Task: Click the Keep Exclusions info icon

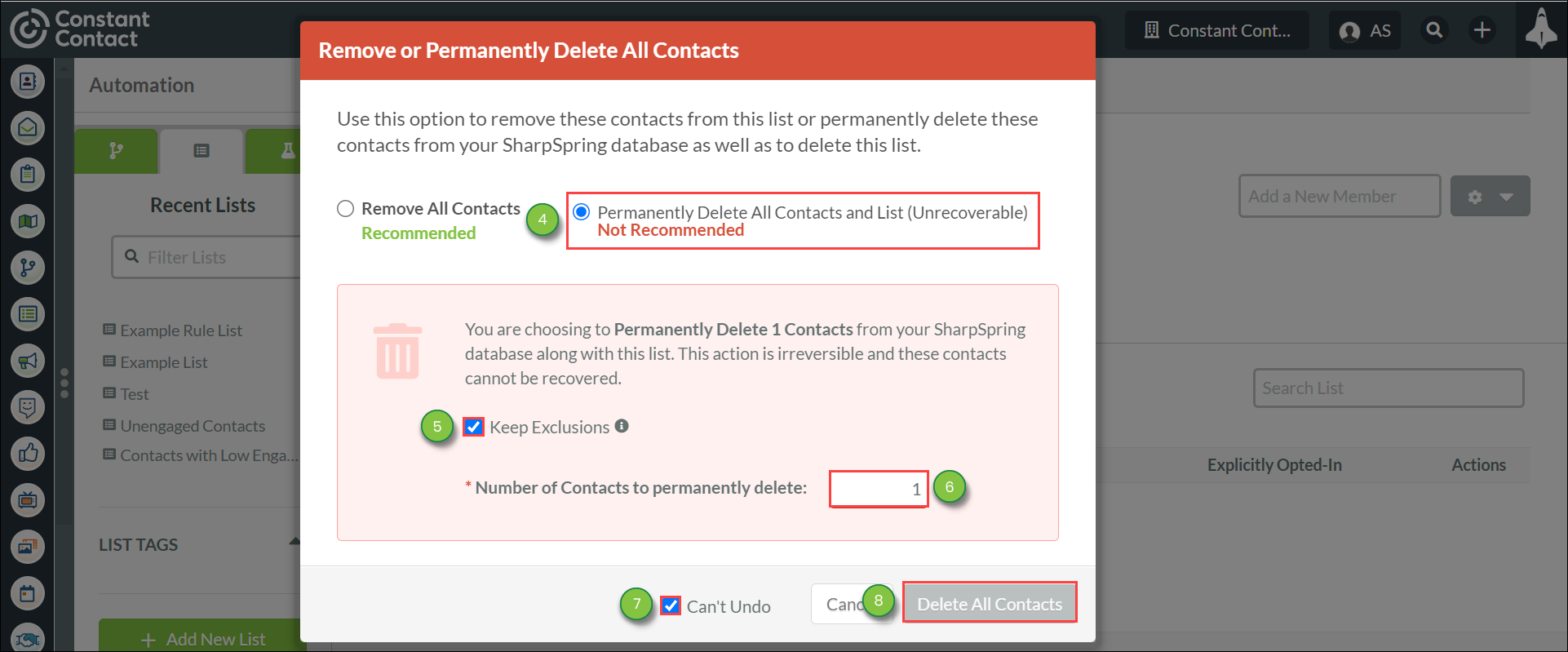Action: pyautogui.click(x=622, y=426)
